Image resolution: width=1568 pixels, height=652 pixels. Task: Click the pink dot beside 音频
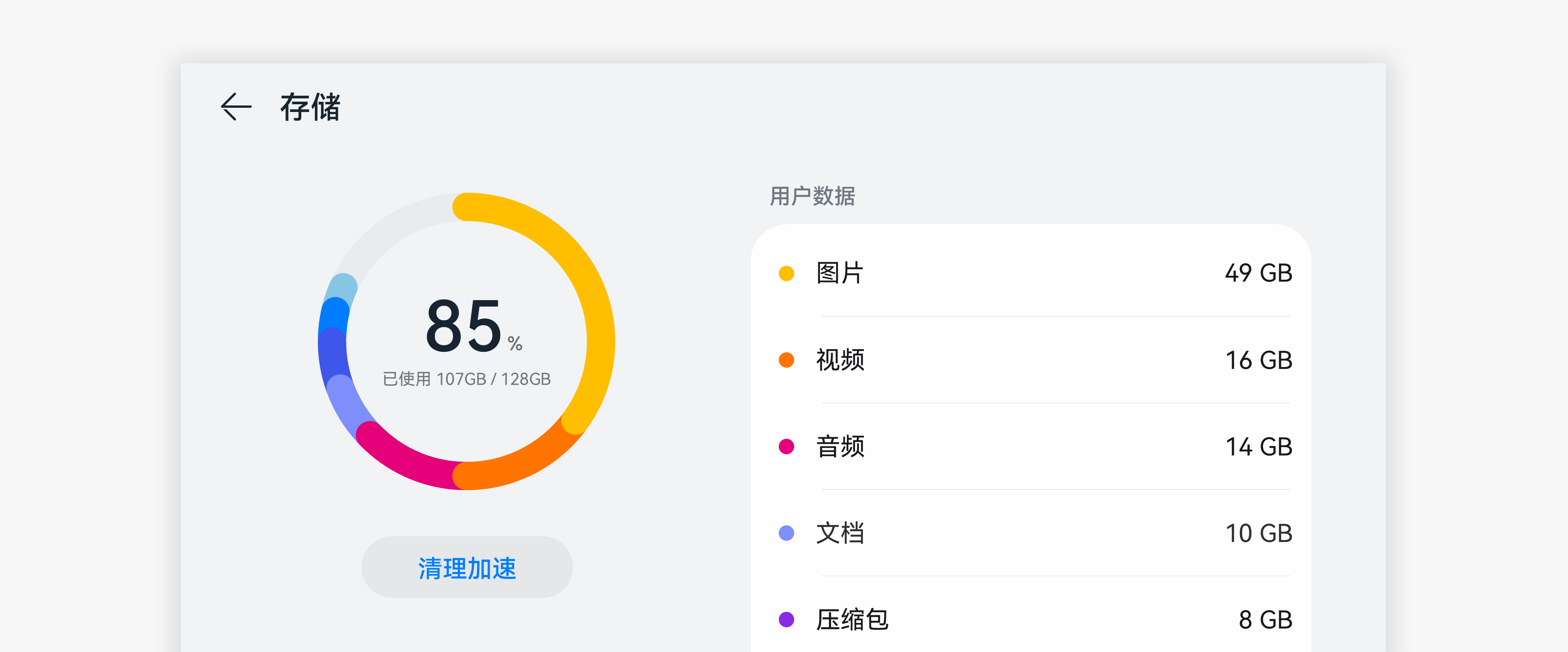click(x=786, y=447)
